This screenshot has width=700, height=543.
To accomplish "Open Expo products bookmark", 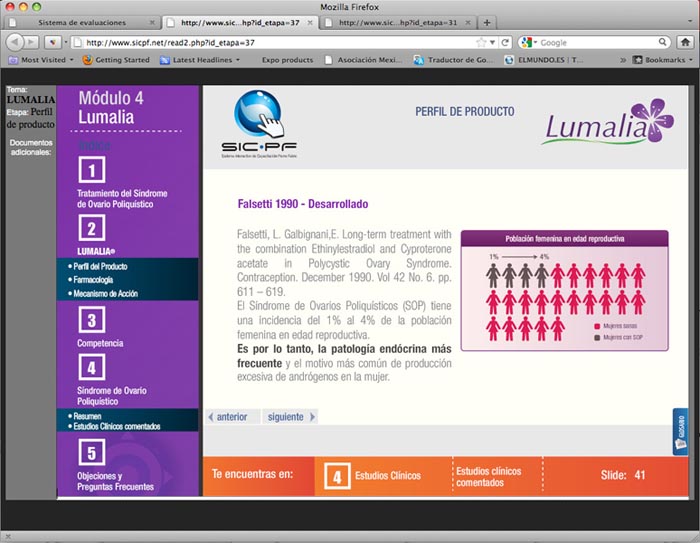I will [x=287, y=60].
